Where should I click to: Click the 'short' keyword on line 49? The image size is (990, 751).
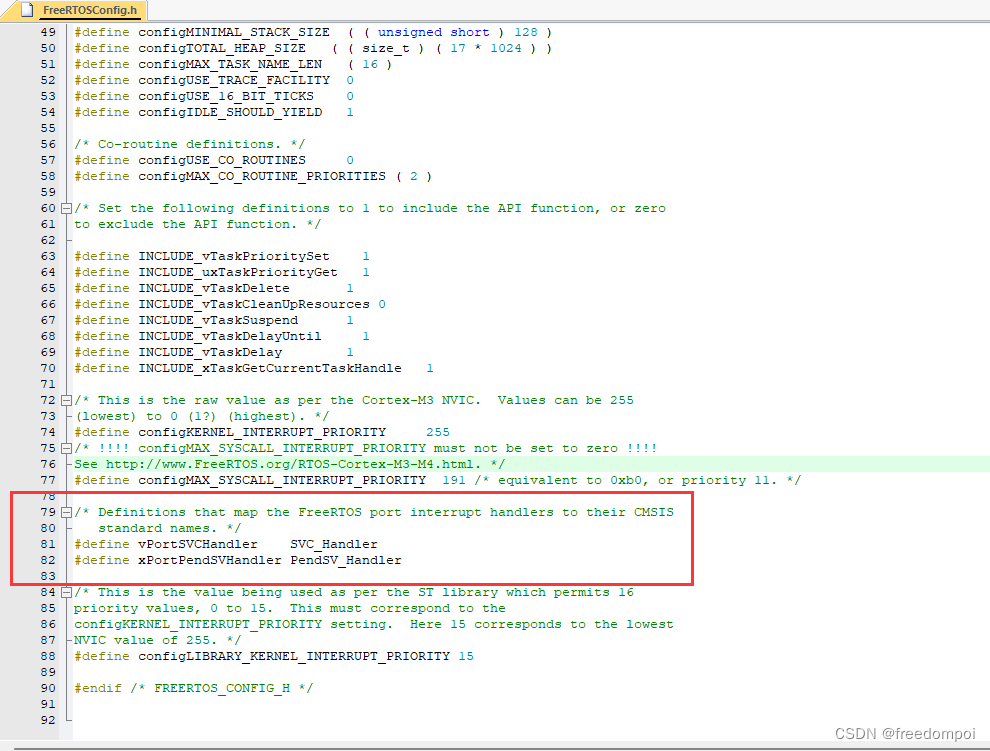(x=470, y=32)
